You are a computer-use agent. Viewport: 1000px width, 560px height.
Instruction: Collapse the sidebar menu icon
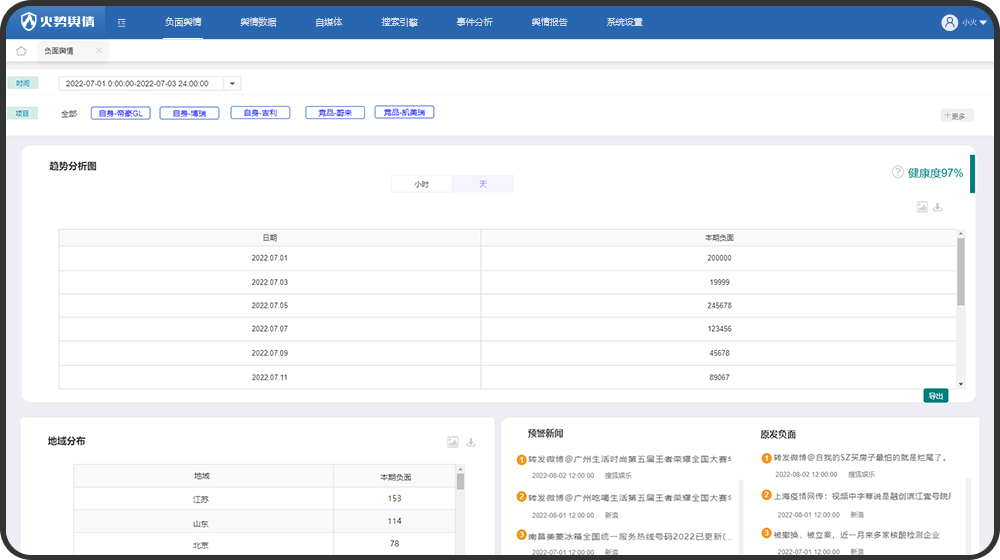[x=121, y=22]
